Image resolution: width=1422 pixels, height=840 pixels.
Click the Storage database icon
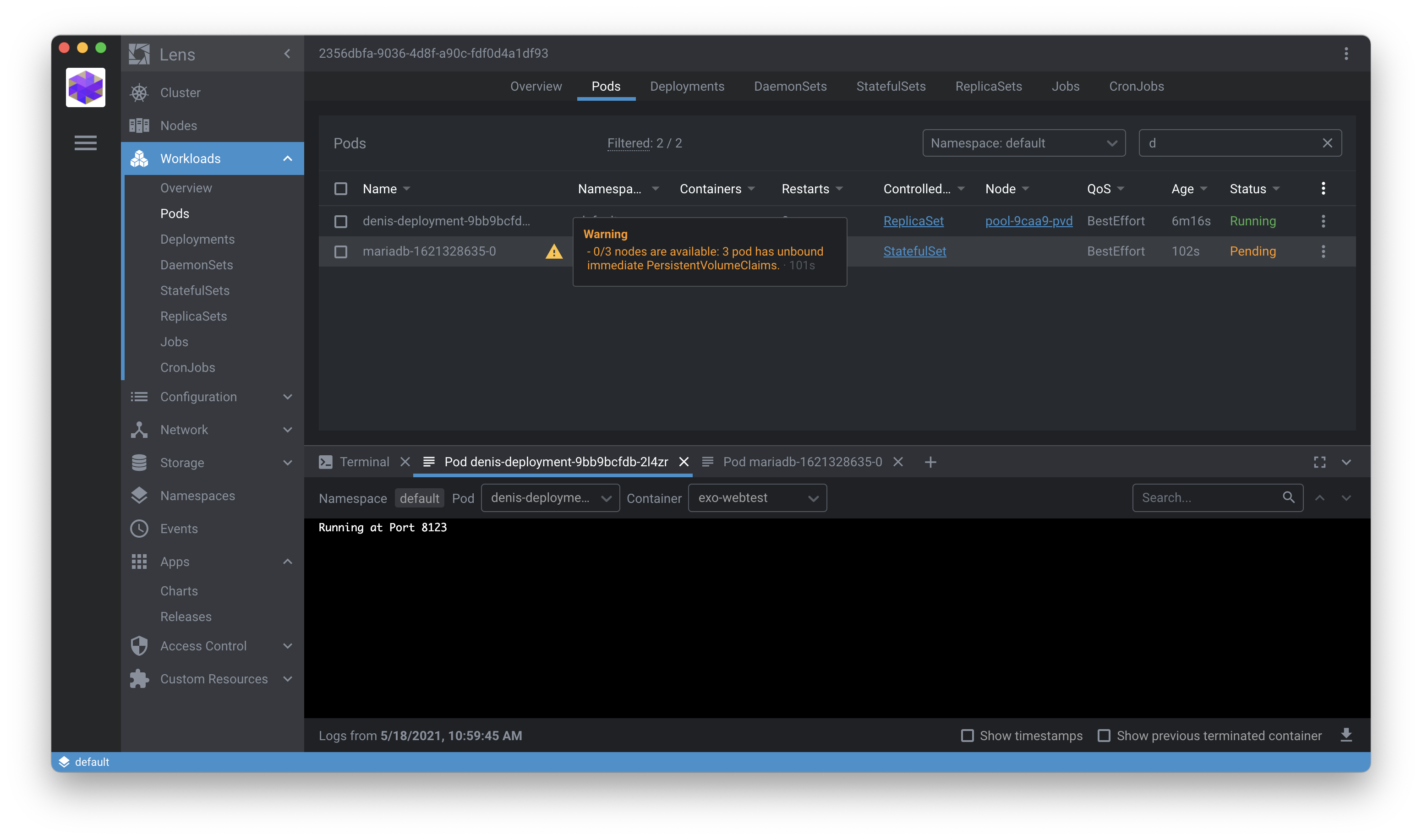click(x=139, y=463)
